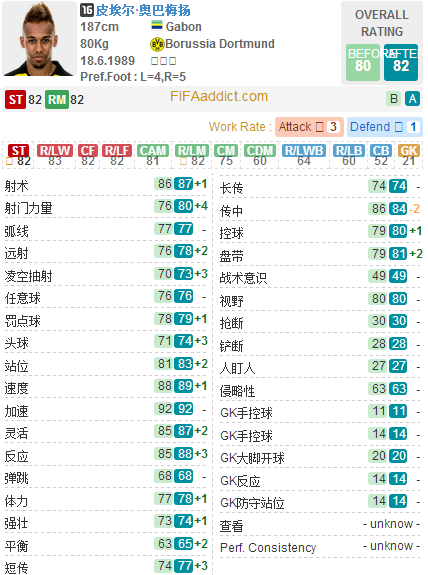Select the CB position rating badge
The image size is (428, 575).
(x=381, y=155)
